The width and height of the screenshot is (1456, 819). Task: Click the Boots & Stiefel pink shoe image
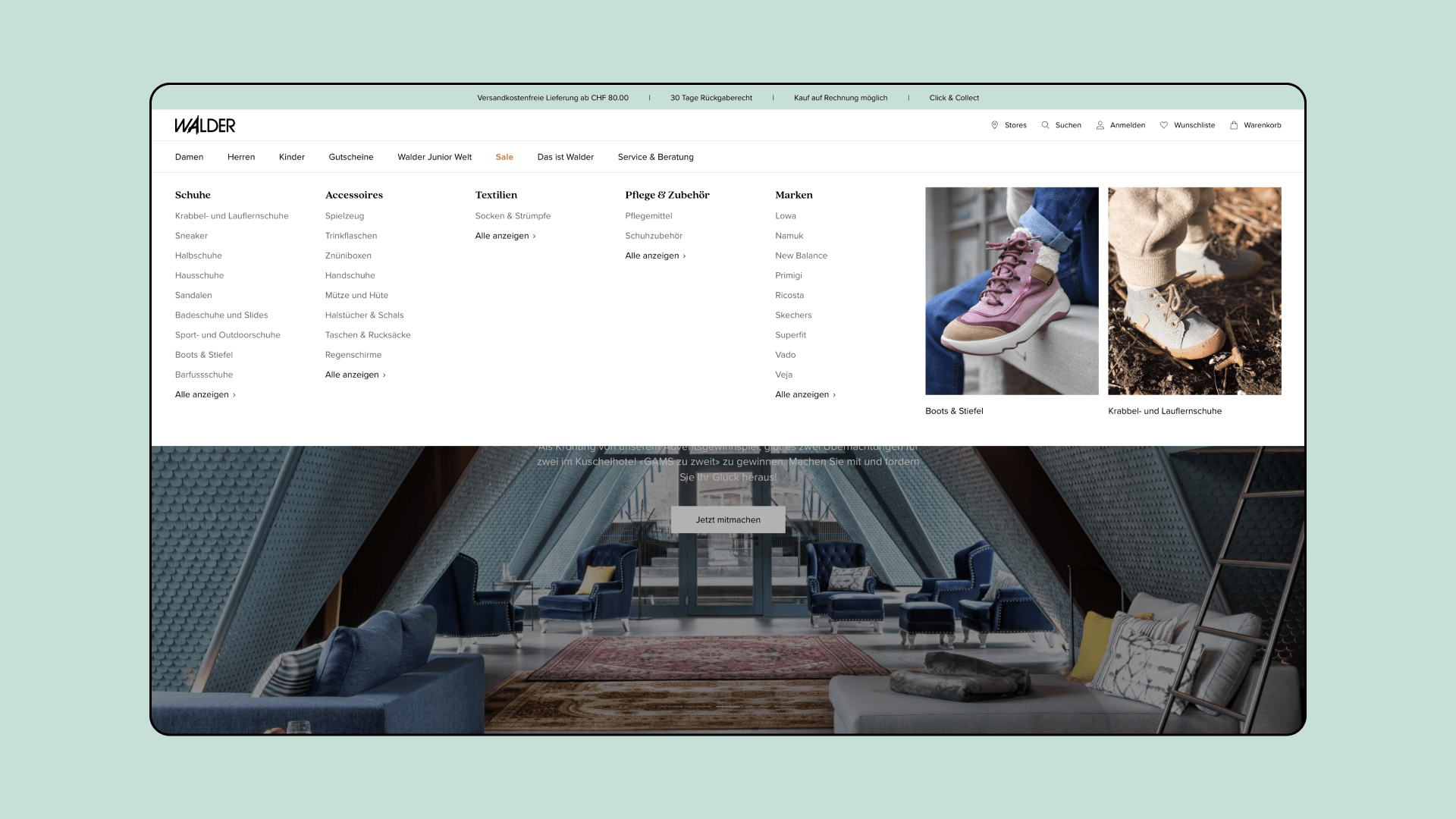(x=1012, y=291)
